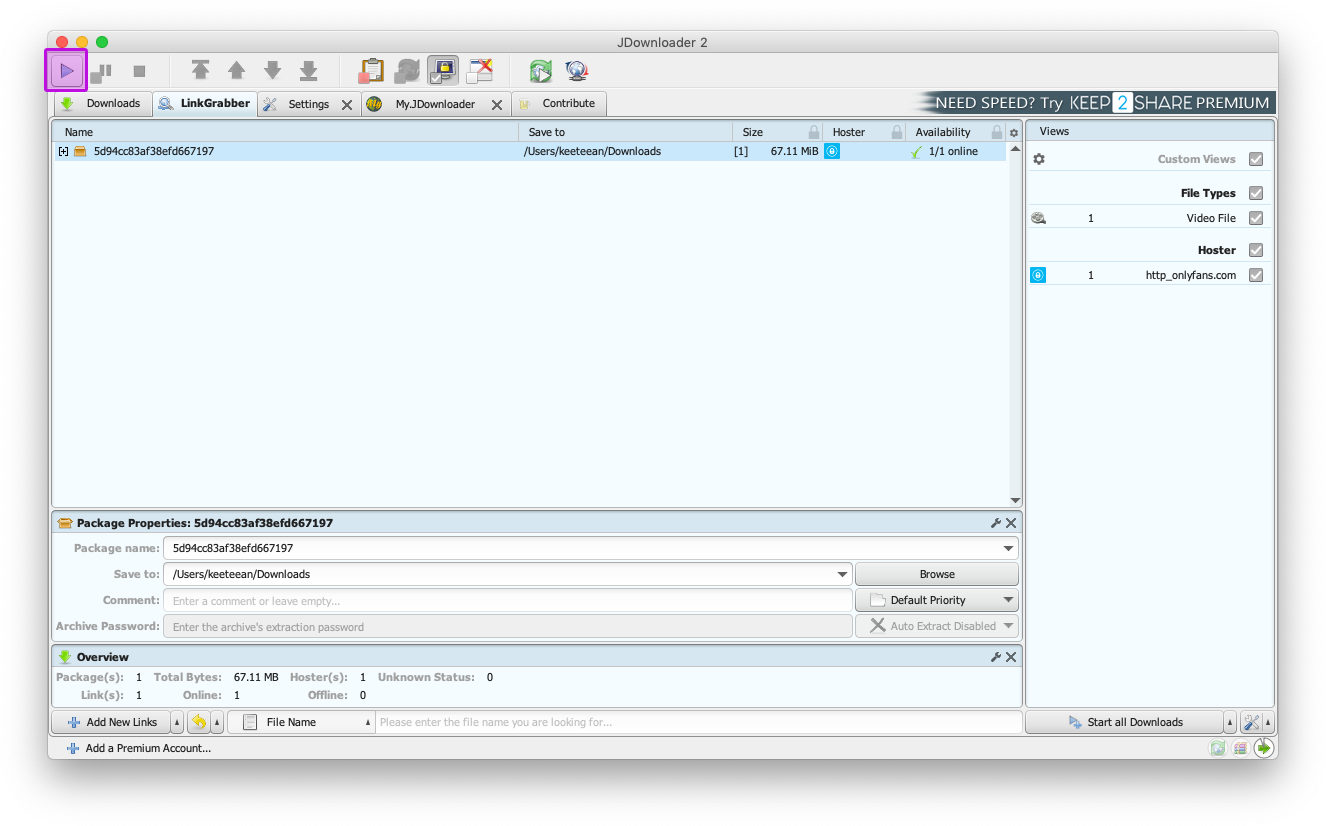The width and height of the screenshot is (1326, 826).
Task: Click the Video File type icon in Views
Action: (x=1039, y=218)
